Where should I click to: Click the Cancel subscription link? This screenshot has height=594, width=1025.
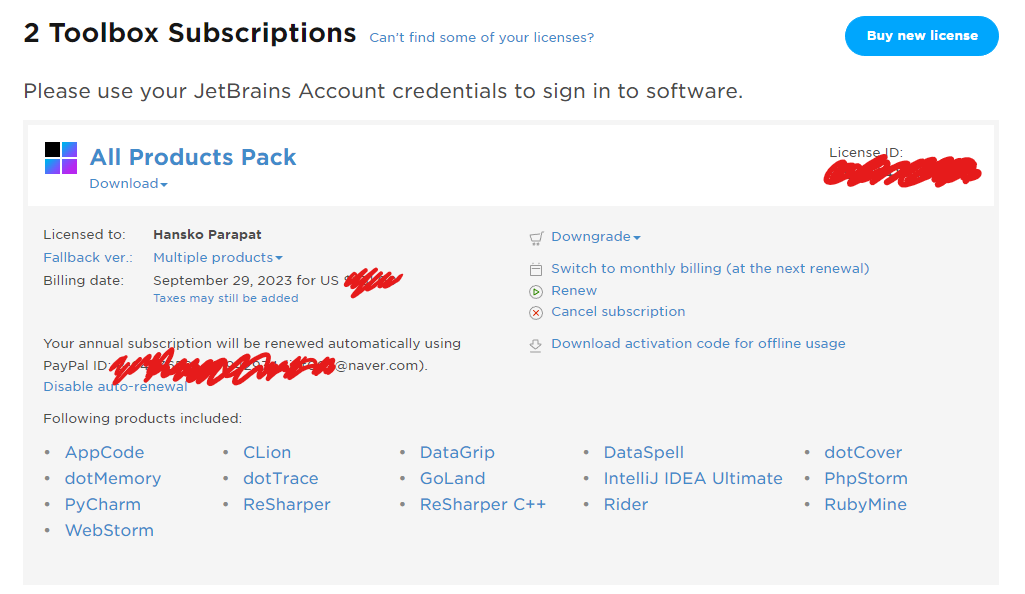618,312
